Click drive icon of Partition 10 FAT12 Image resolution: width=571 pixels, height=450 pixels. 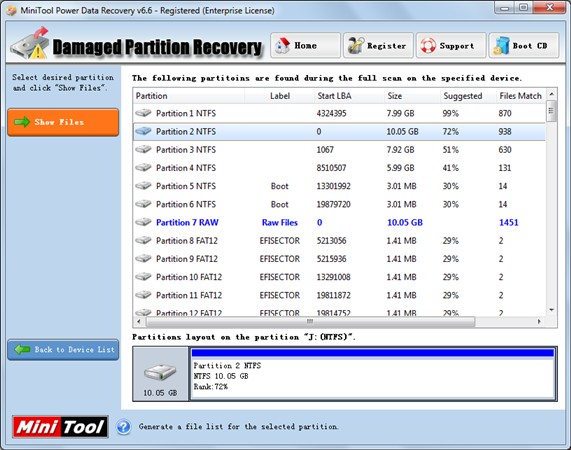pos(143,277)
